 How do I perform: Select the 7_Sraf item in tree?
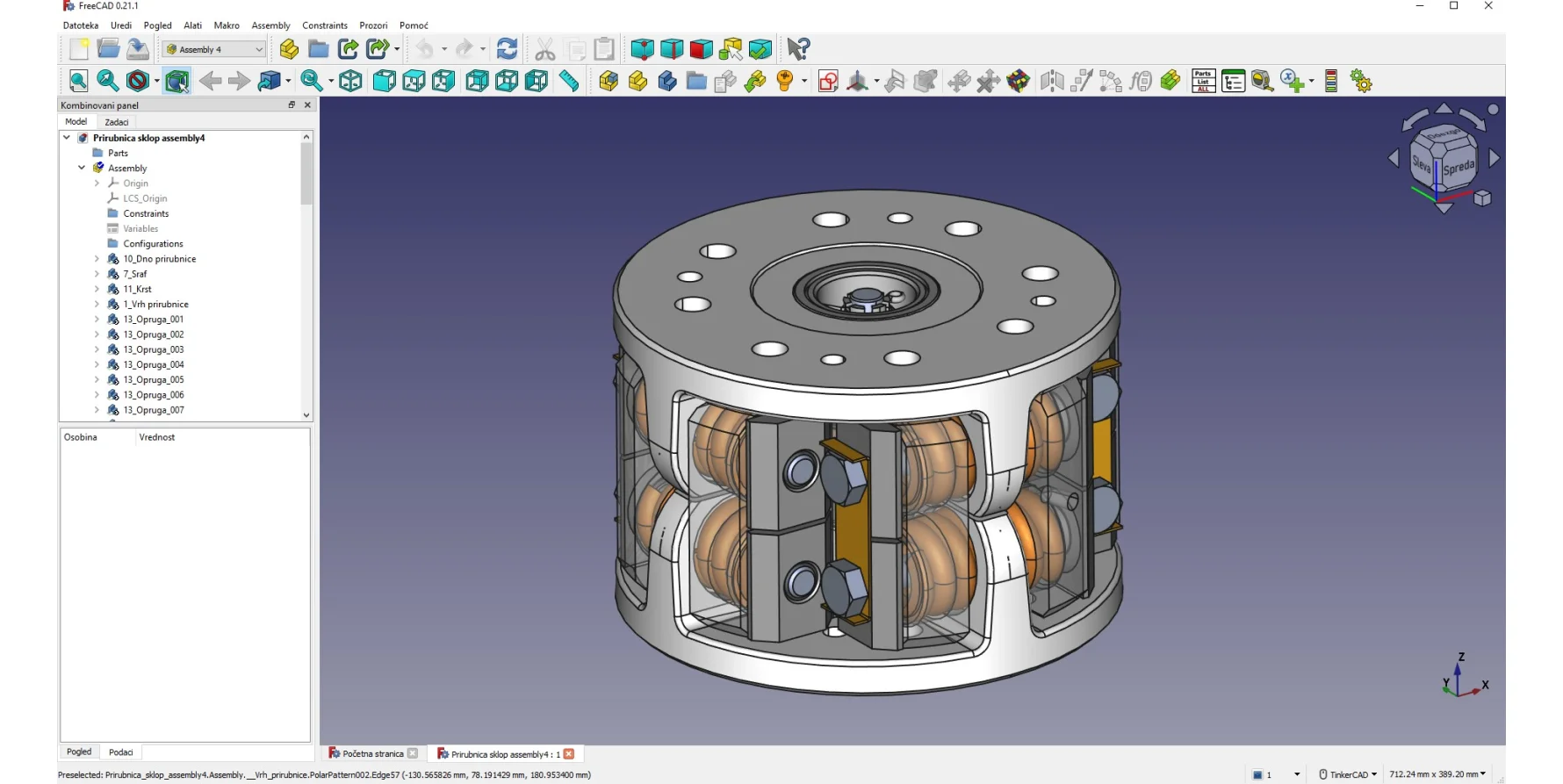click(x=135, y=274)
